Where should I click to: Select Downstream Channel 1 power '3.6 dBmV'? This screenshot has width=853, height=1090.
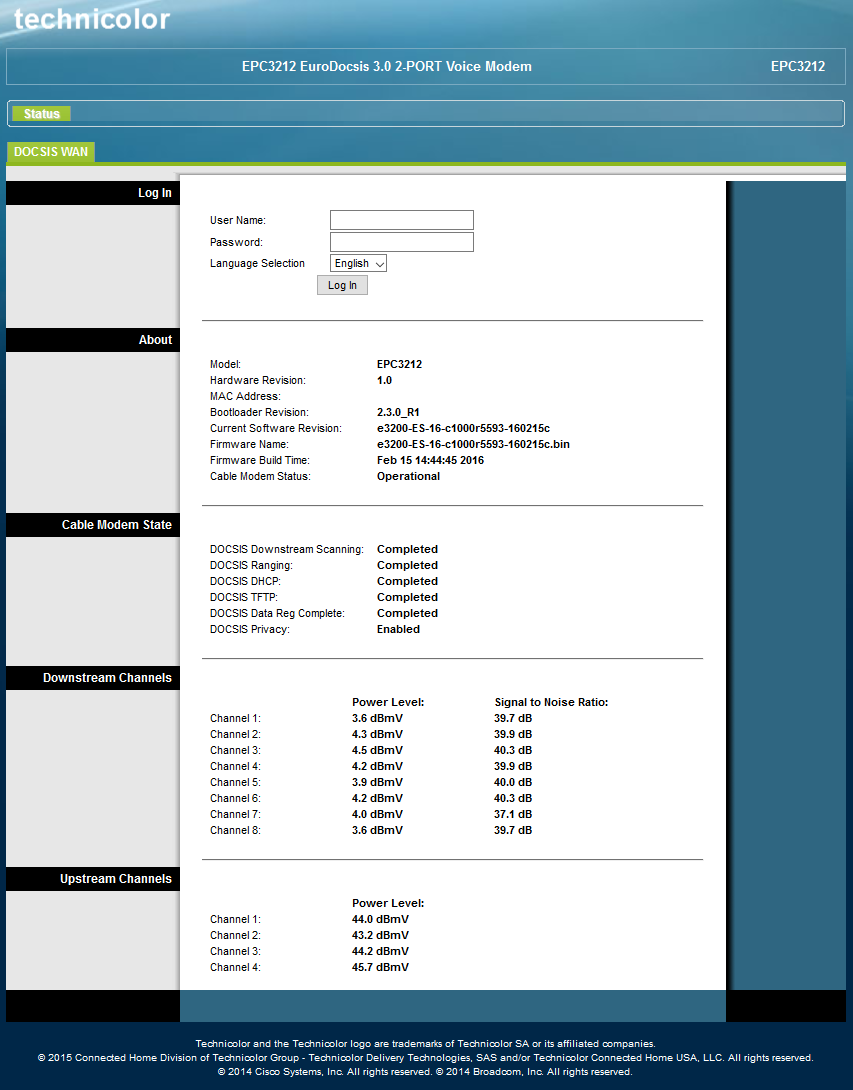(x=377, y=718)
